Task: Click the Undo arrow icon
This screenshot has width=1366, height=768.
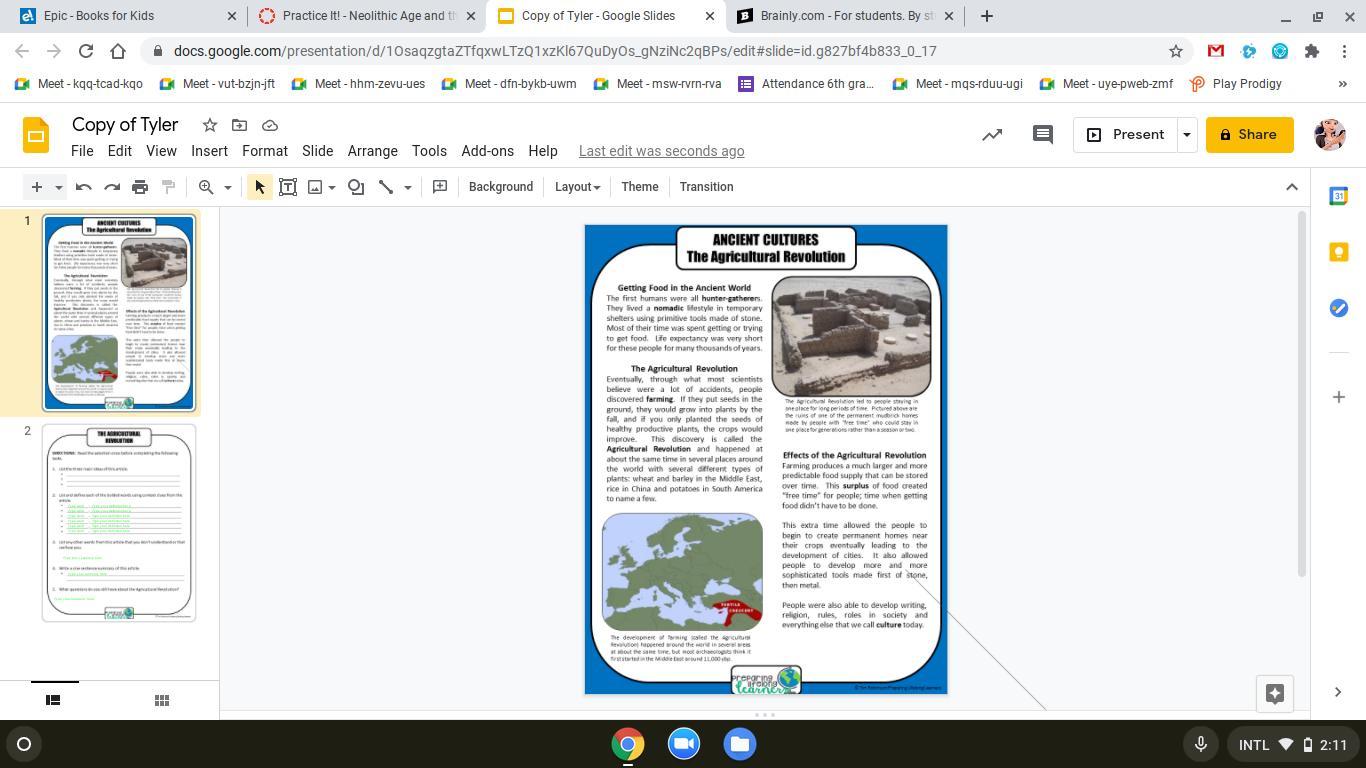Action: tap(84, 187)
